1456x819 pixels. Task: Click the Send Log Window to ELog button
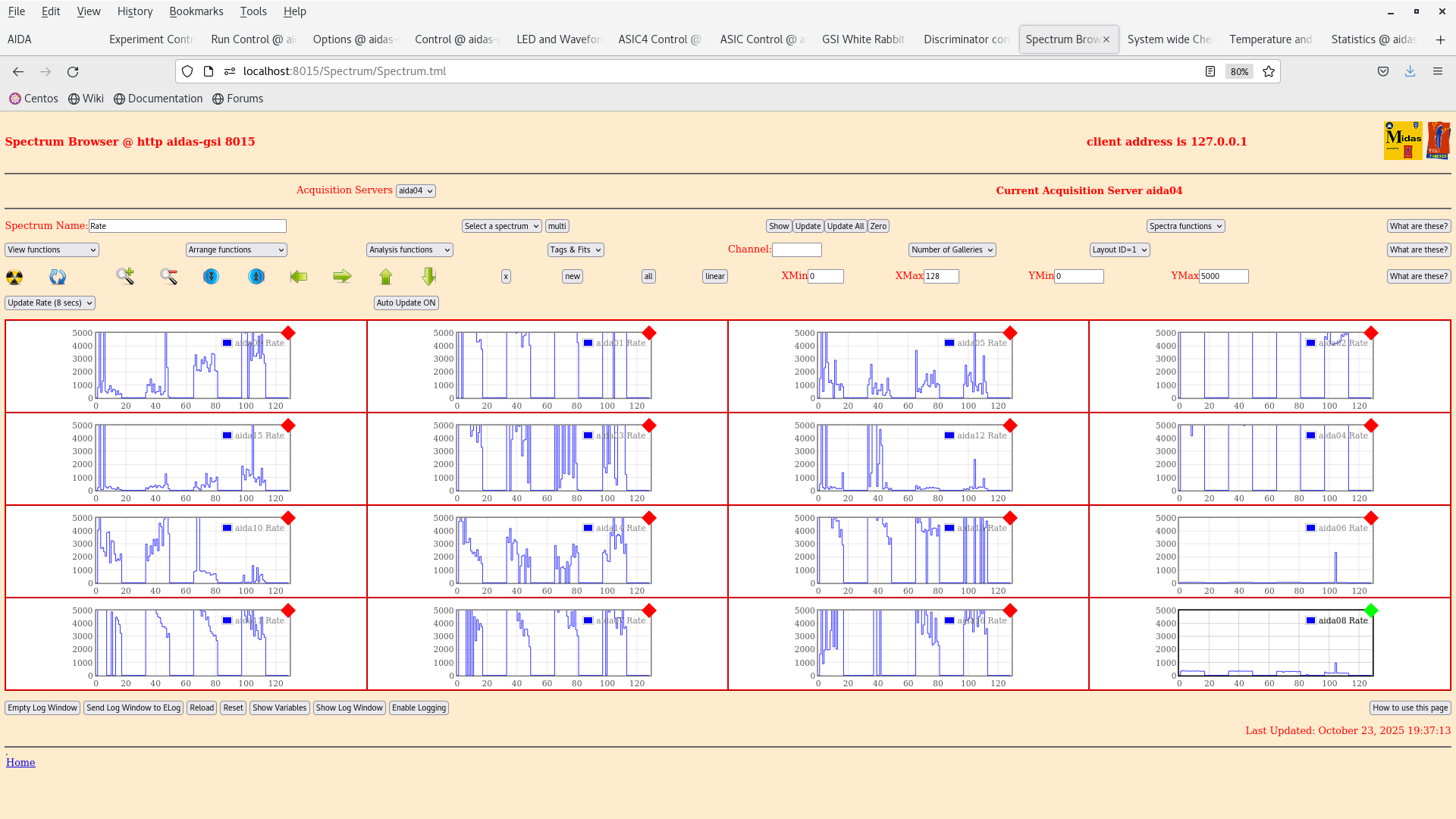click(133, 708)
